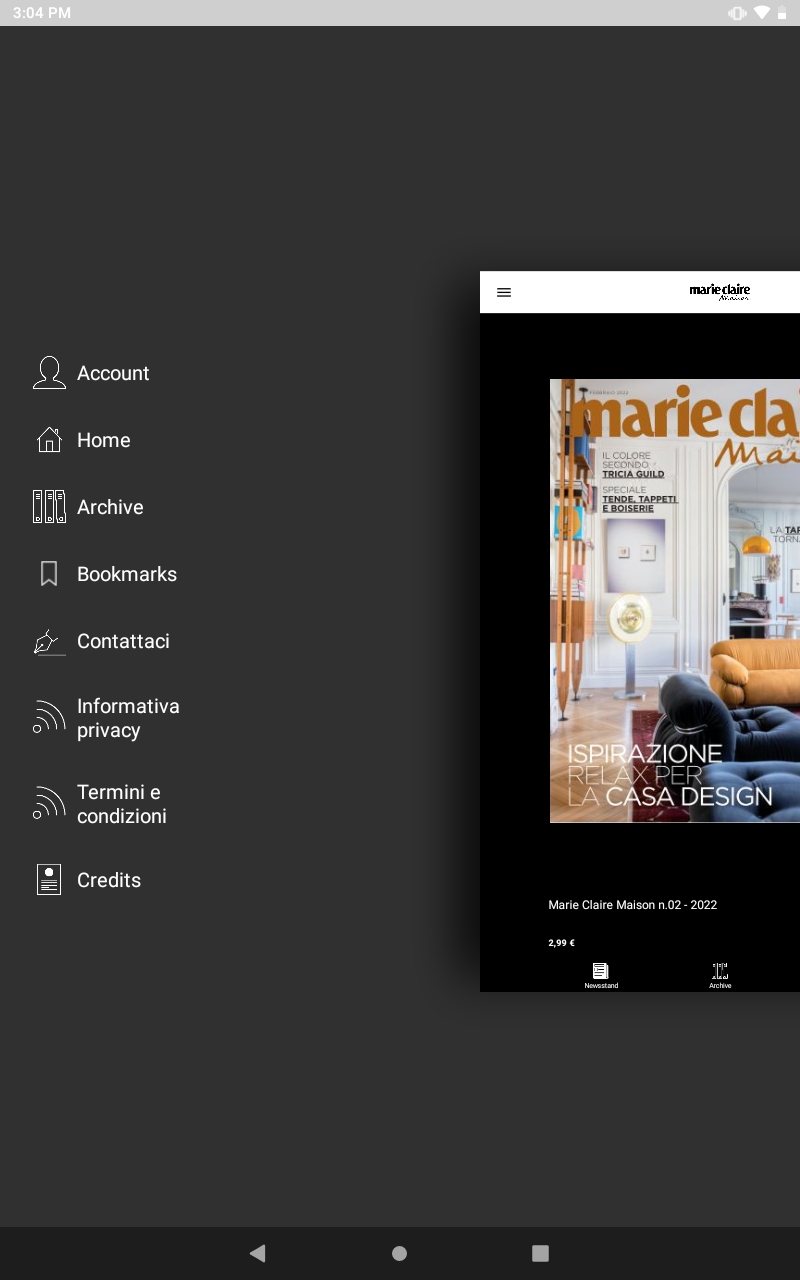Screen dimensions: 800x1280
Task: Tap the battery status icon
Action: click(782, 13)
